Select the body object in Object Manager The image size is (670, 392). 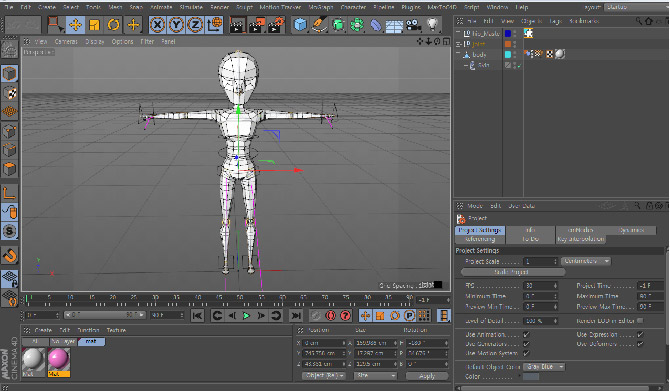coord(479,55)
